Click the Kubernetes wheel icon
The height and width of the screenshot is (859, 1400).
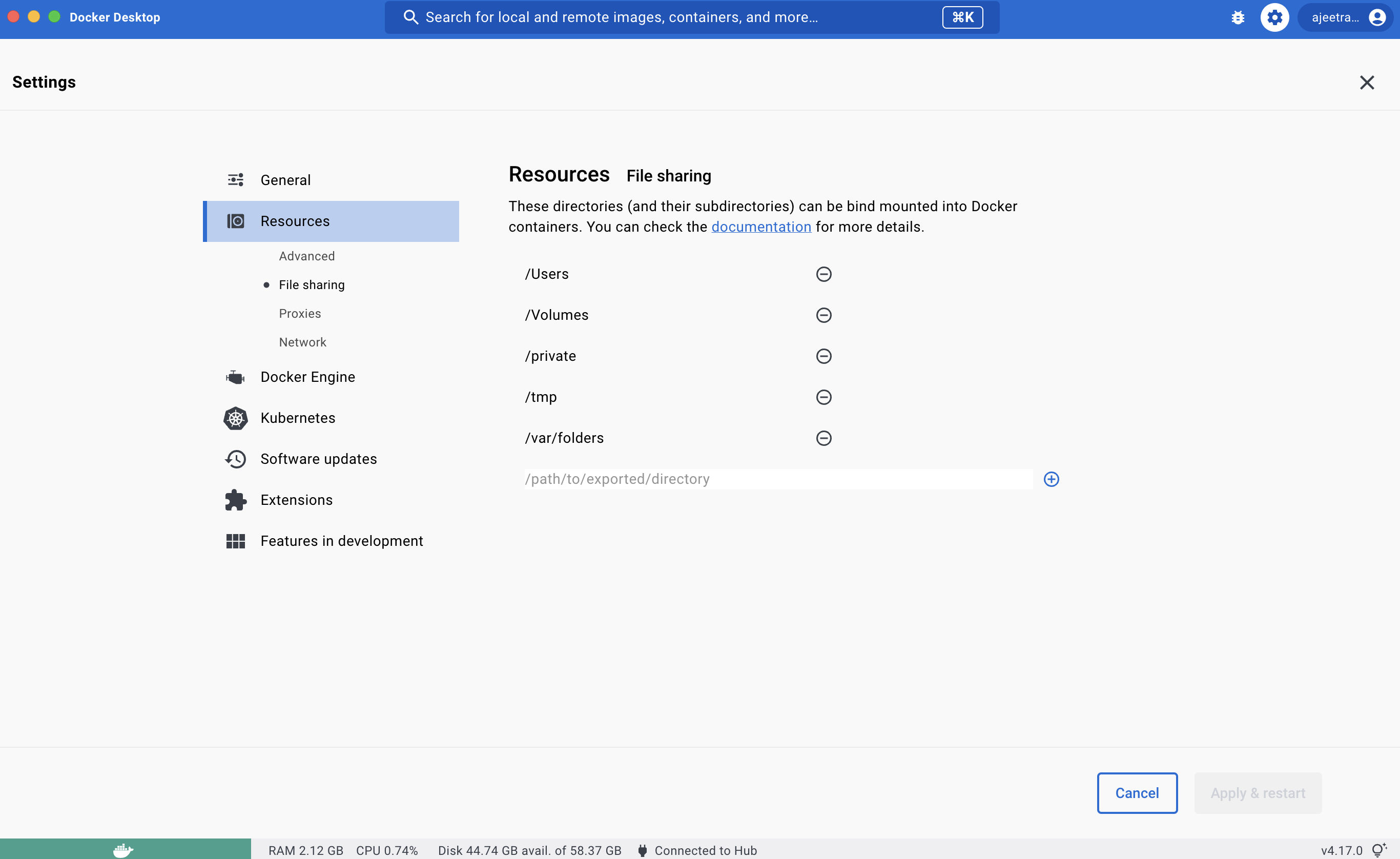point(235,418)
